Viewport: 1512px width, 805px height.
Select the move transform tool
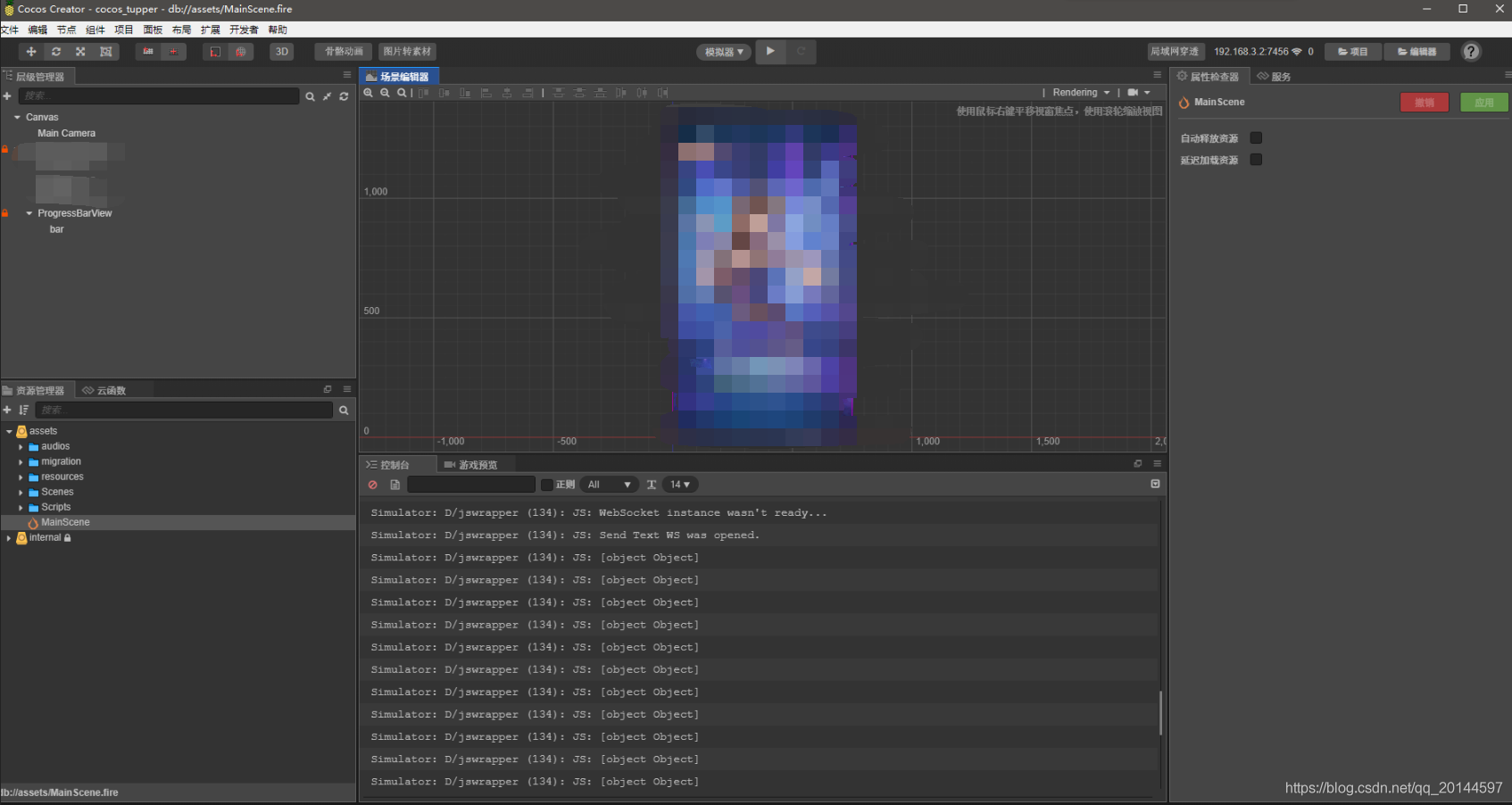pos(31,52)
